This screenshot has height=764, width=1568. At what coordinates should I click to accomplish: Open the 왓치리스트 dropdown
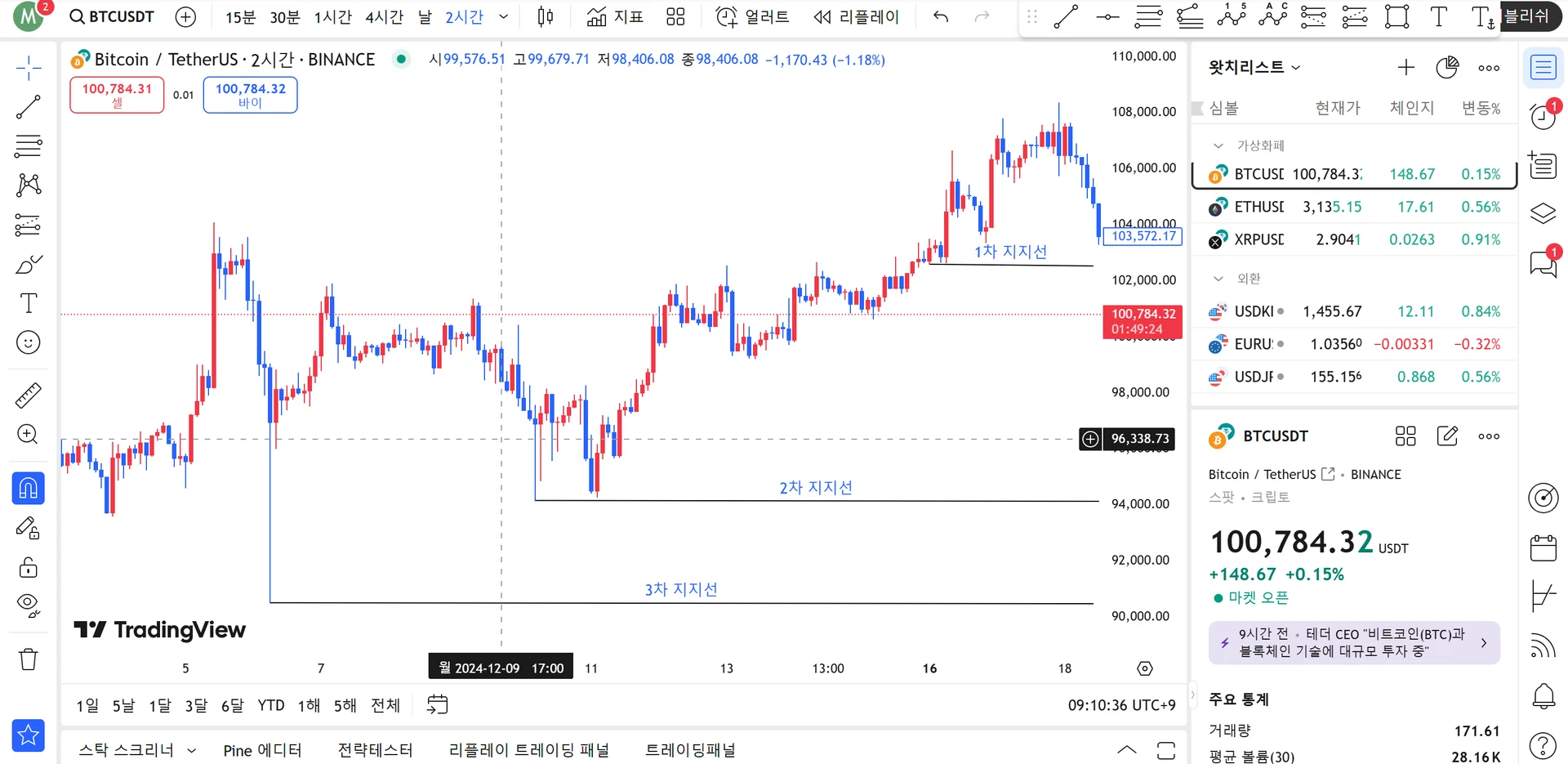(x=1255, y=68)
